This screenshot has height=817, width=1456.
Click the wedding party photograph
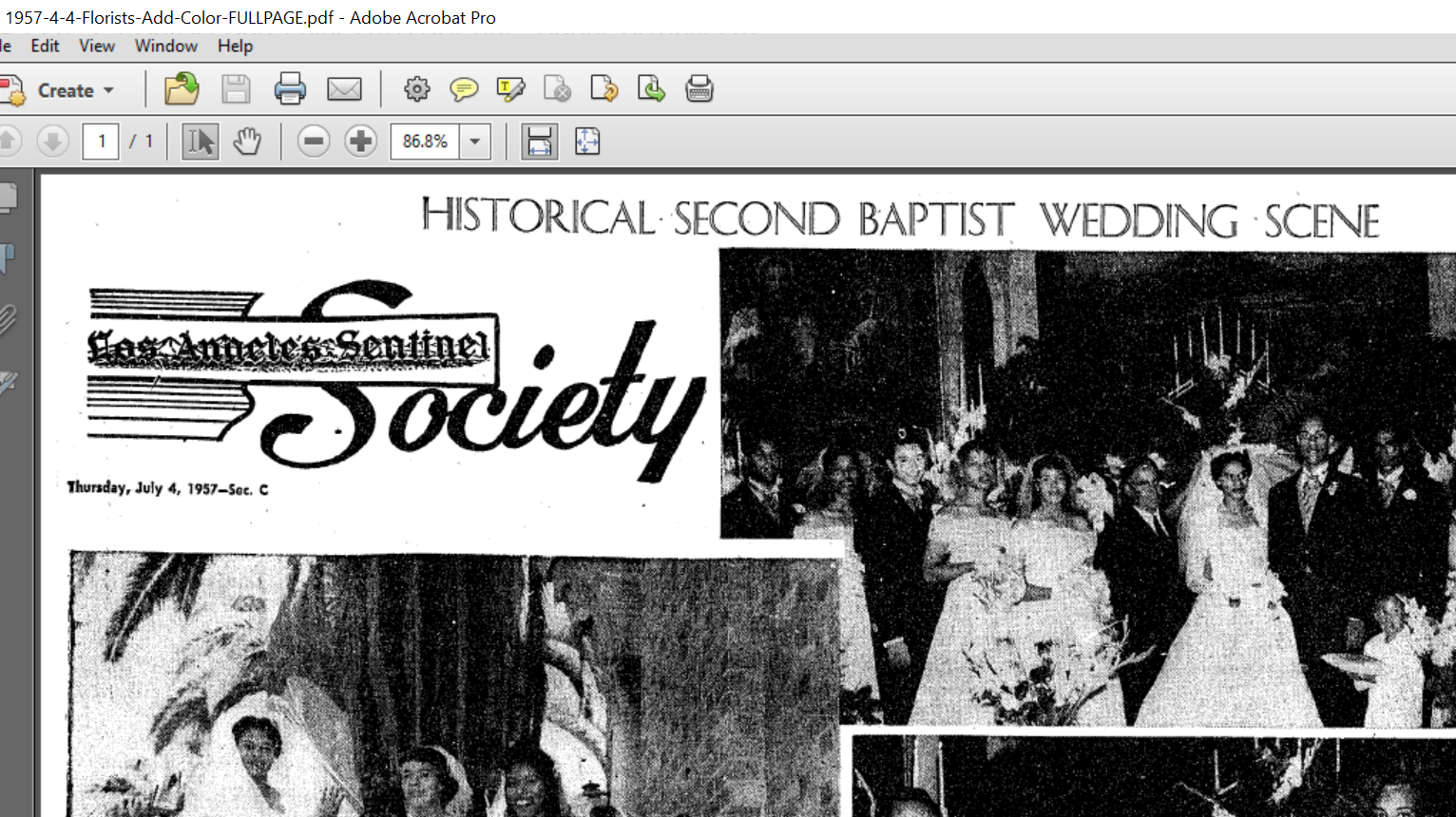(x=1087, y=488)
